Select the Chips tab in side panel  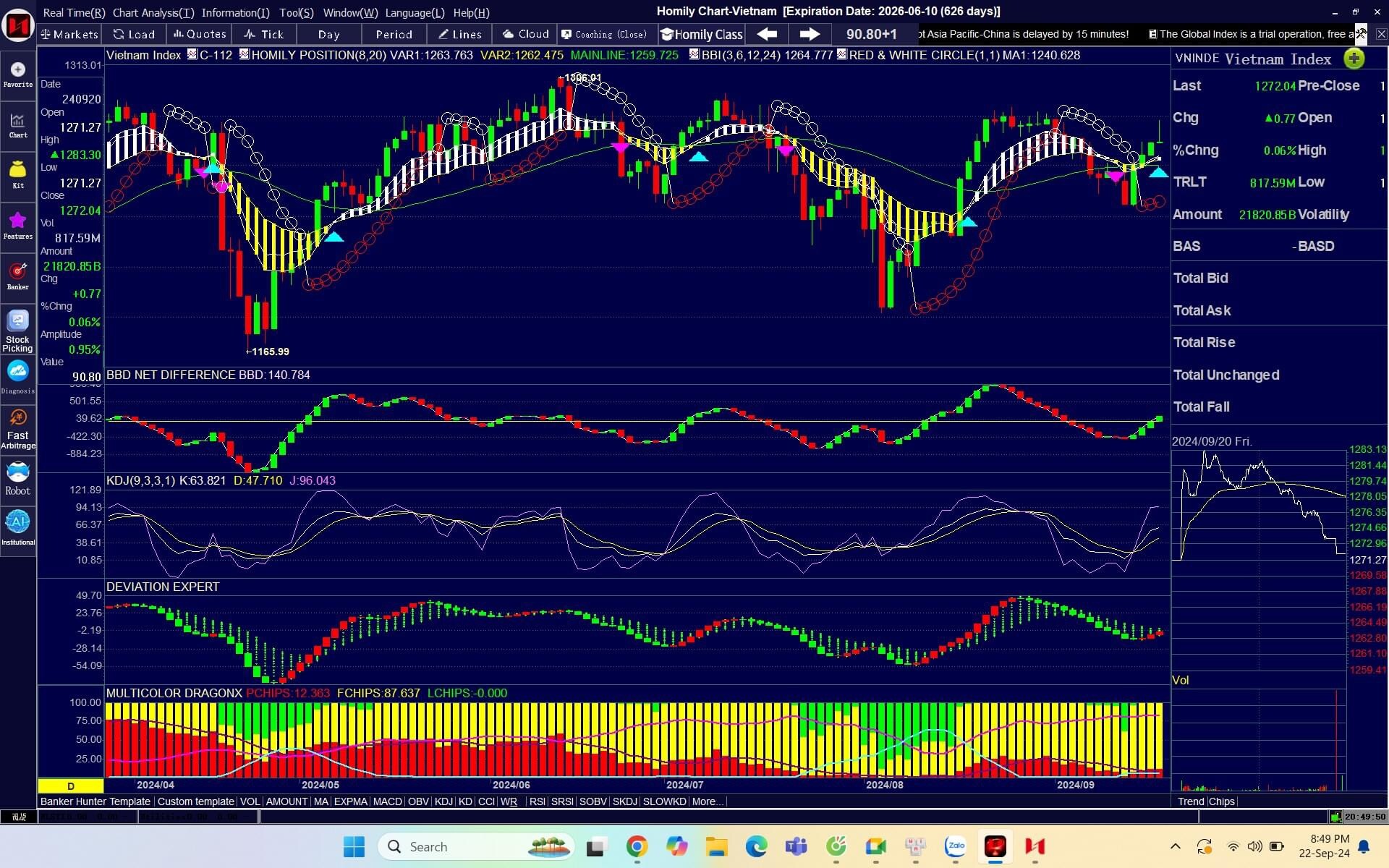pos(1222,801)
